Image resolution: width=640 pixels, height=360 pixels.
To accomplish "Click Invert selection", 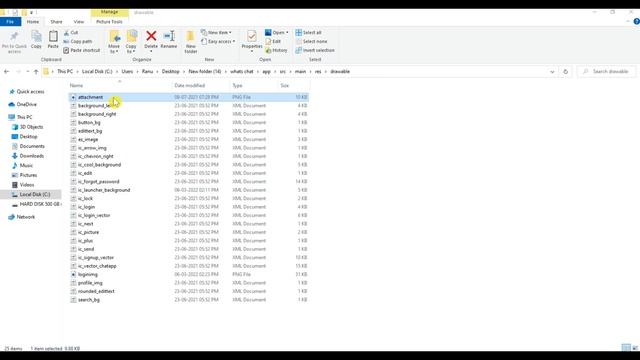I will pyautogui.click(x=315, y=50).
